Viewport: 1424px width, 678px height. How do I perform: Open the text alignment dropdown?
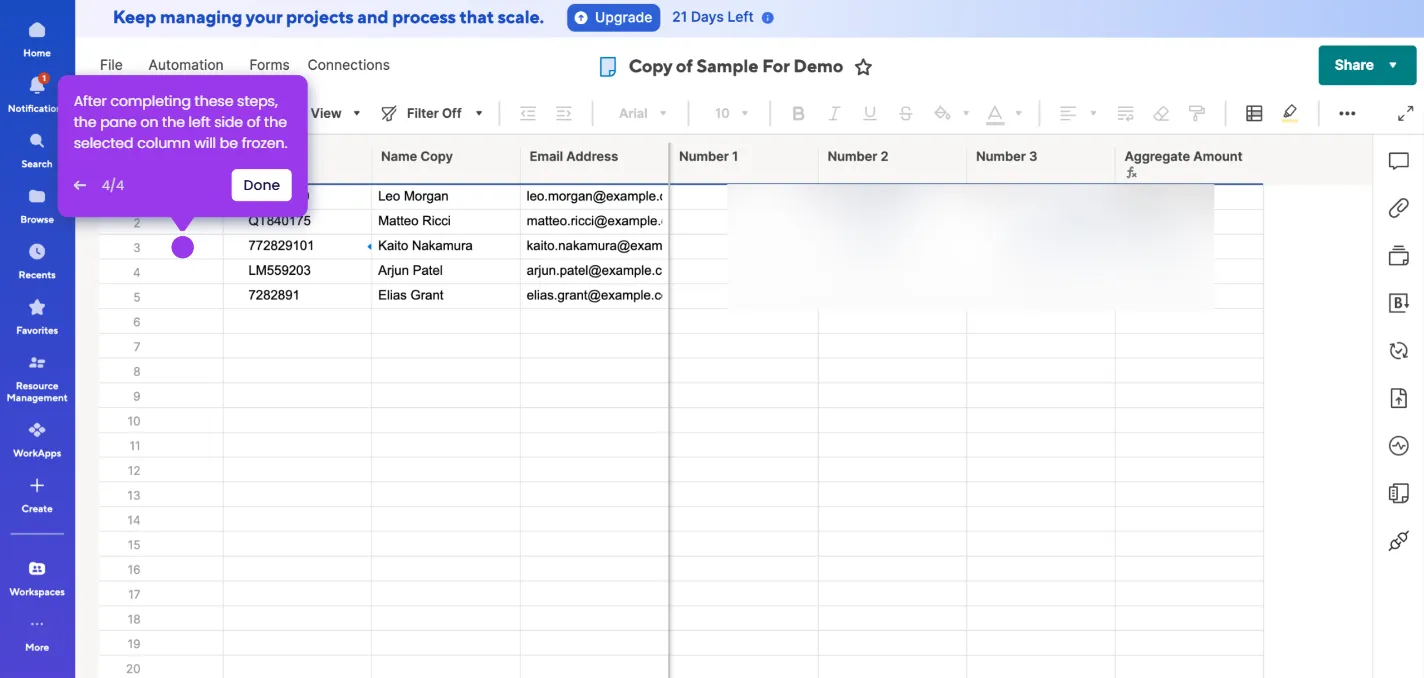click(x=1078, y=113)
